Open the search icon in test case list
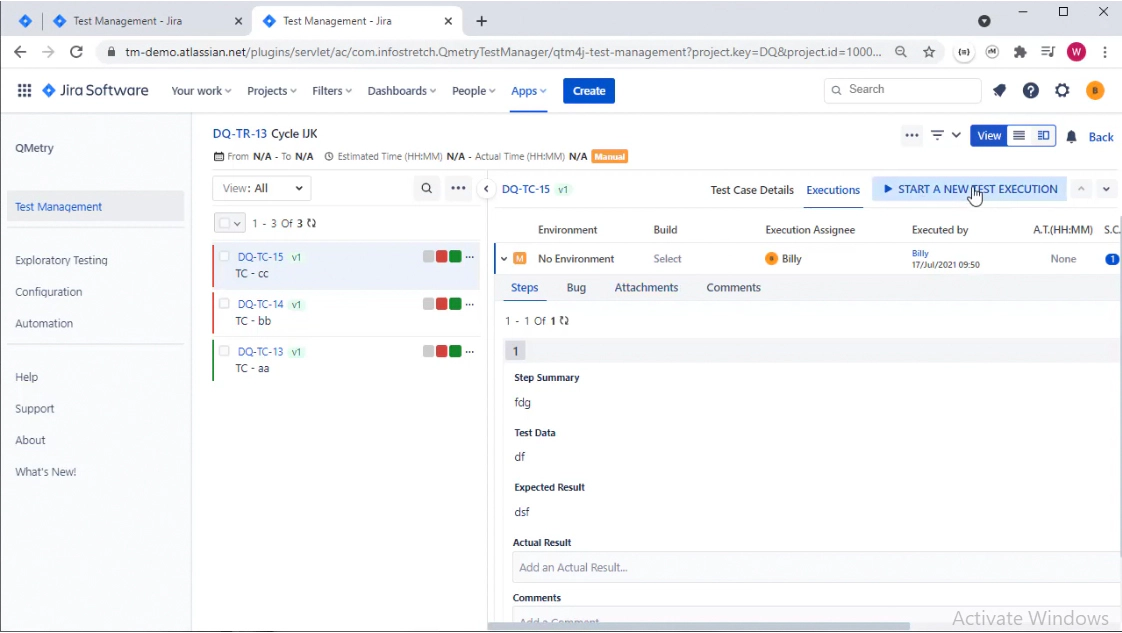 [x=427, y=188]
